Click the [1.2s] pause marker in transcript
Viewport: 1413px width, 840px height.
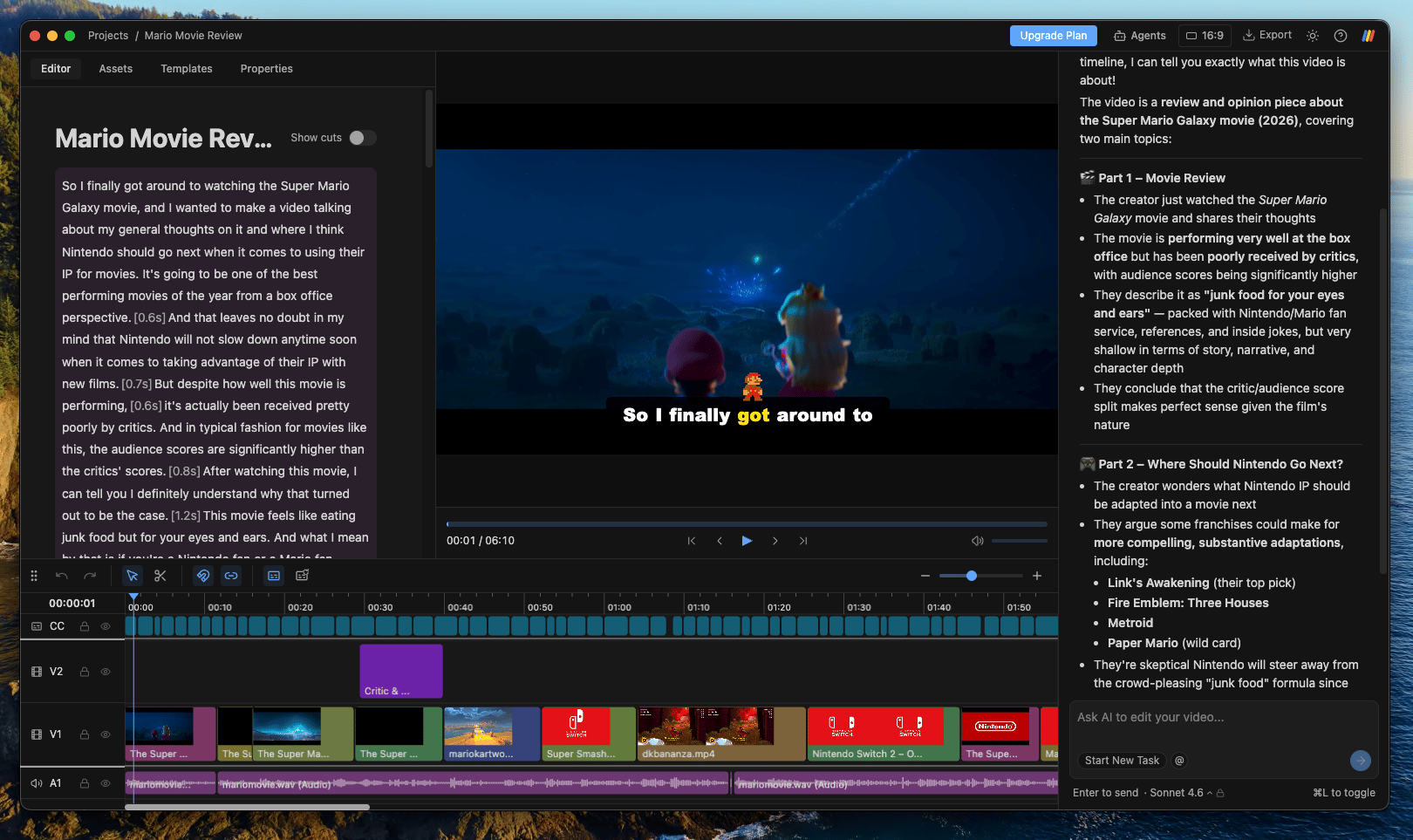coord(186,516)
